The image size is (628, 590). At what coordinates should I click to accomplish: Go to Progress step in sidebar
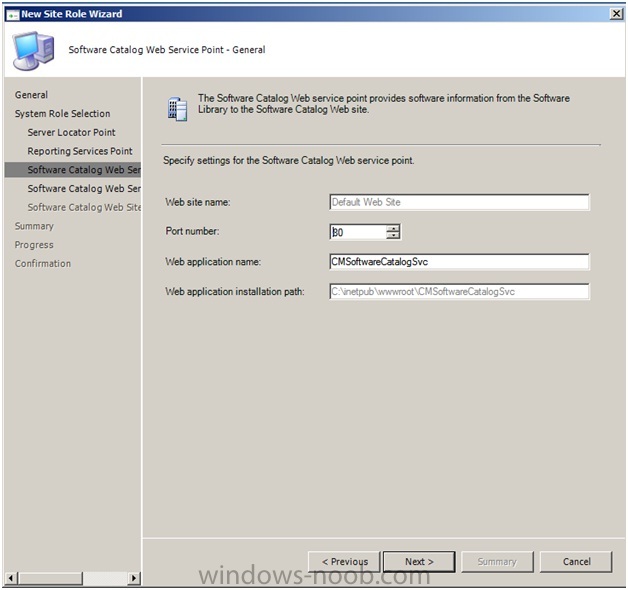[34, 245]
